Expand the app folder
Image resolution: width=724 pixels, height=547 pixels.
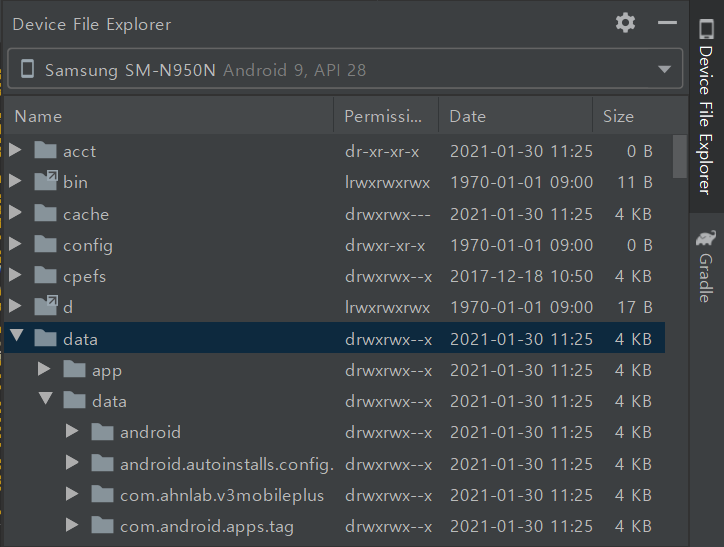44,368
